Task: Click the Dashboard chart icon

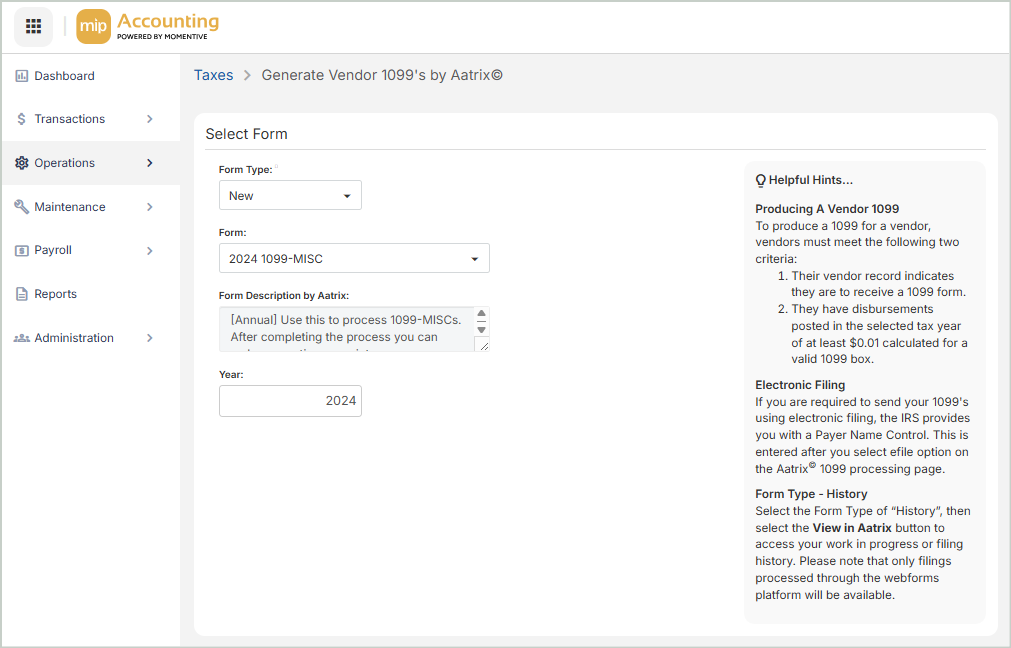Action: click(22, 76)
